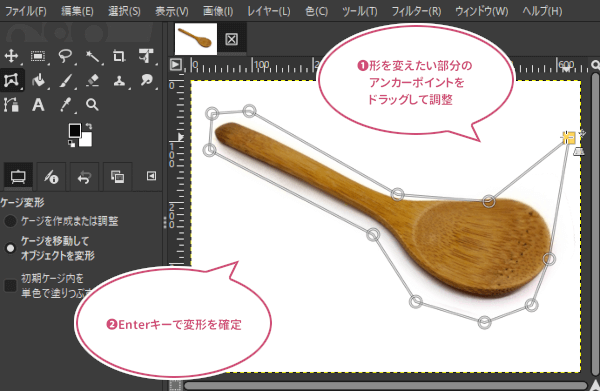Image resolution: width=600 pixels, height=391 pixels.
Task: Click the zoom icon at top-right of canvas
Action: (x=595, y=65)
